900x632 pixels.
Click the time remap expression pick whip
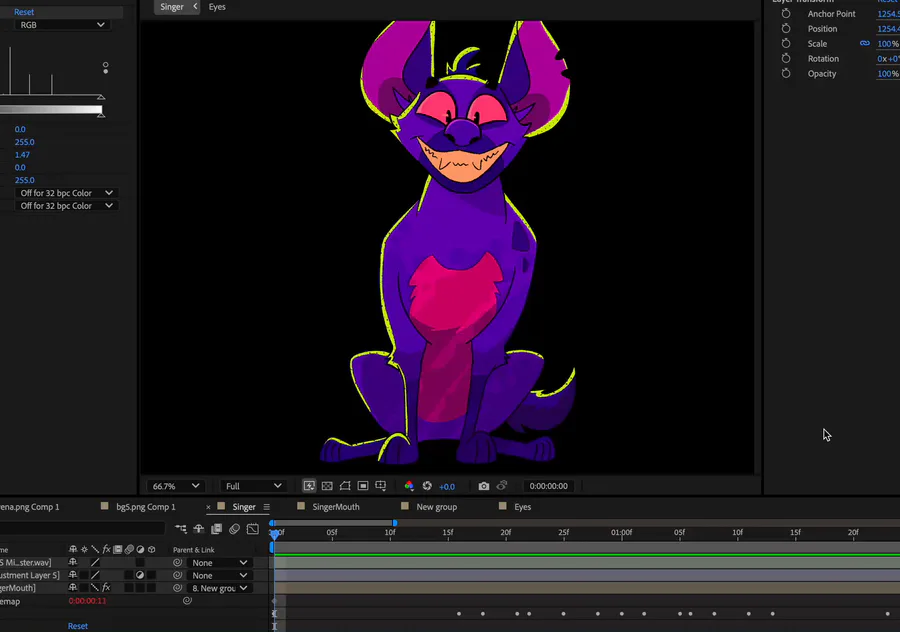click(x=187, y=600)
